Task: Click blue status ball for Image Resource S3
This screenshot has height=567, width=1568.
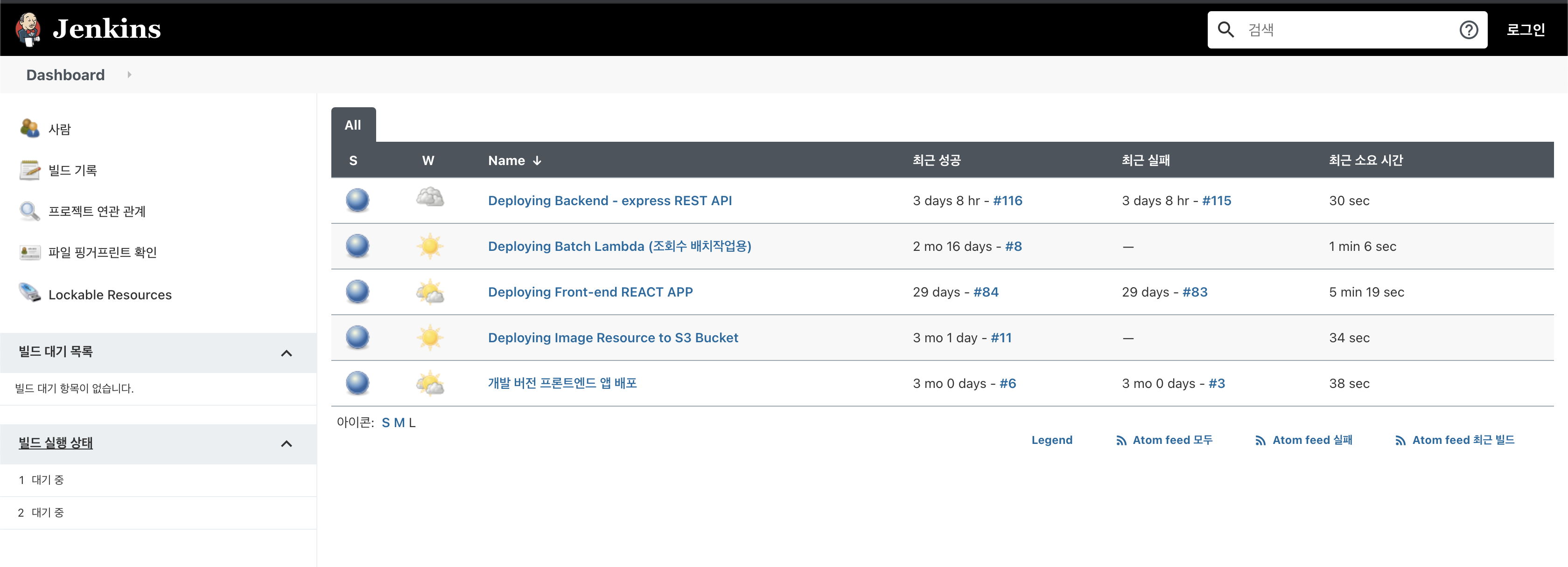Action: 357,337
